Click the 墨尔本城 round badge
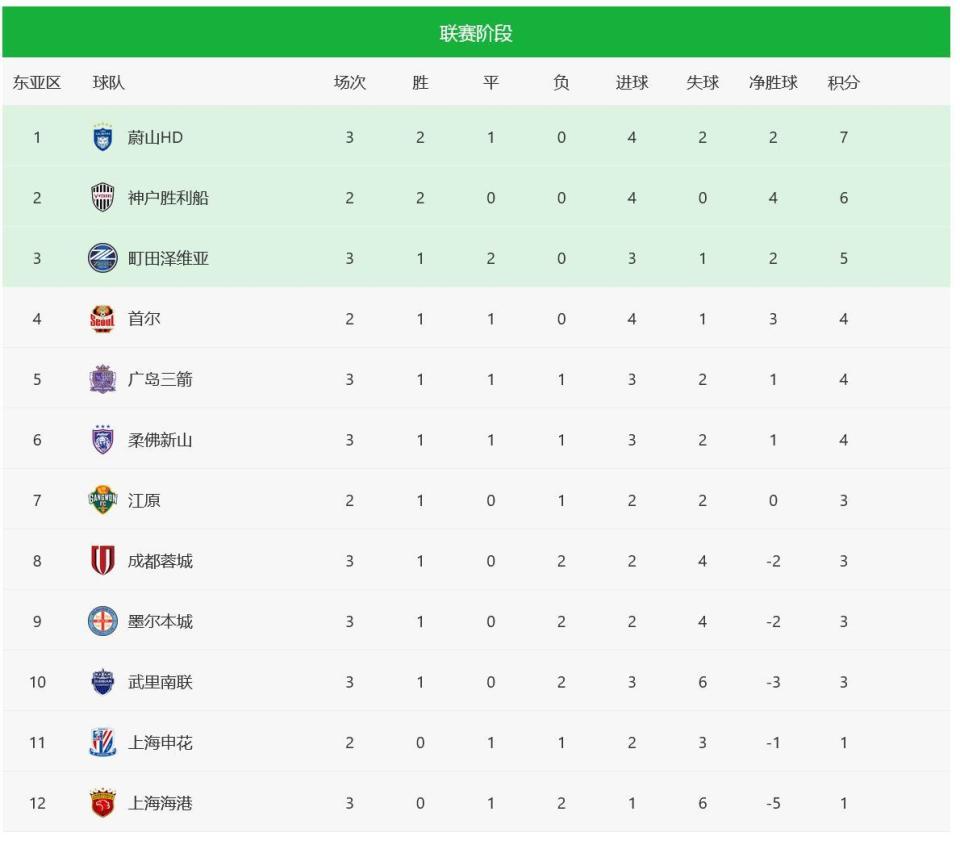Image resolution: width=960 pixels, height=845 pixels. click(103, 621)
